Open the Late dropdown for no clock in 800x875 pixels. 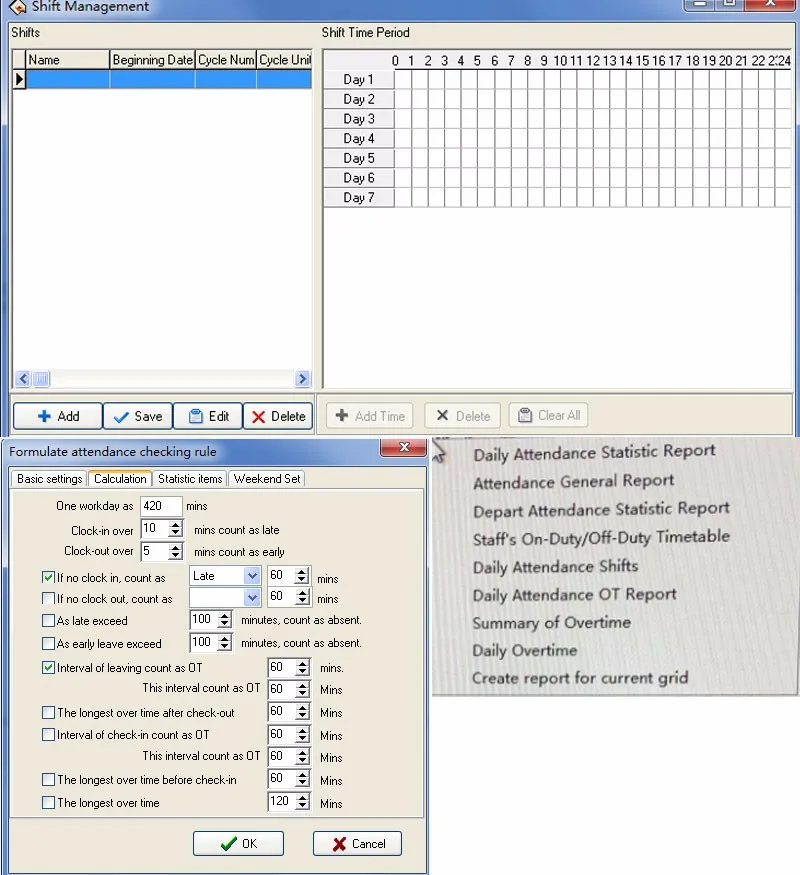252,575
